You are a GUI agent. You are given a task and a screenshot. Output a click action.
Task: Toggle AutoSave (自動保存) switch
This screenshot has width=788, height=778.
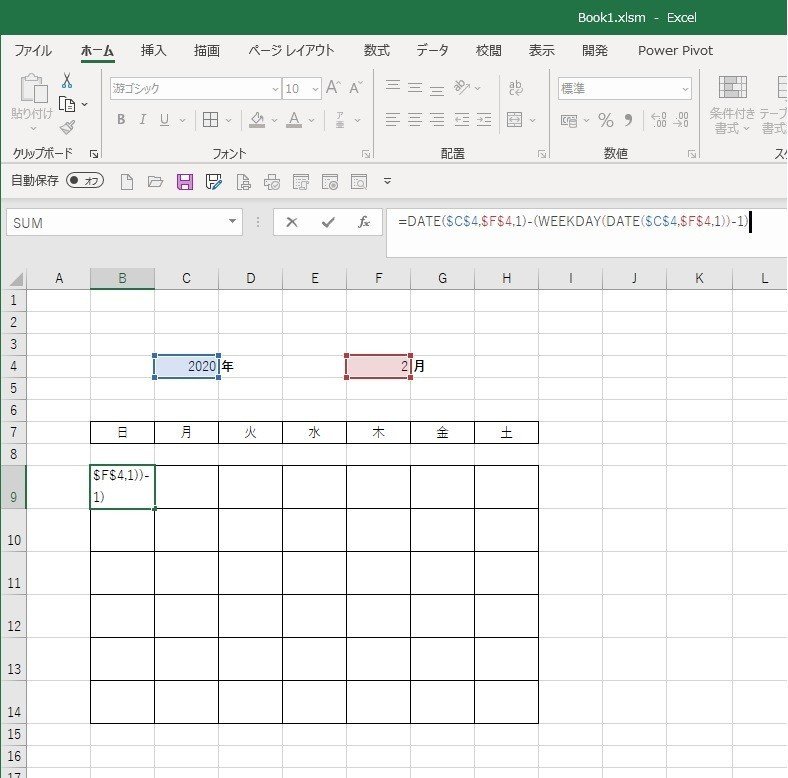[85, 180]
